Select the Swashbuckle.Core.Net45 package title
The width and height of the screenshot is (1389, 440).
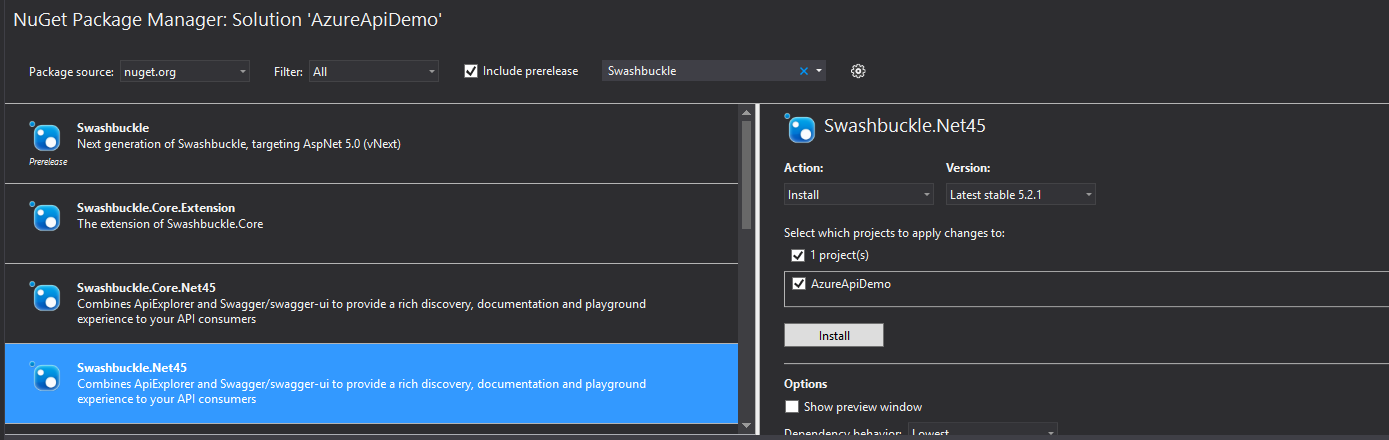146,288
